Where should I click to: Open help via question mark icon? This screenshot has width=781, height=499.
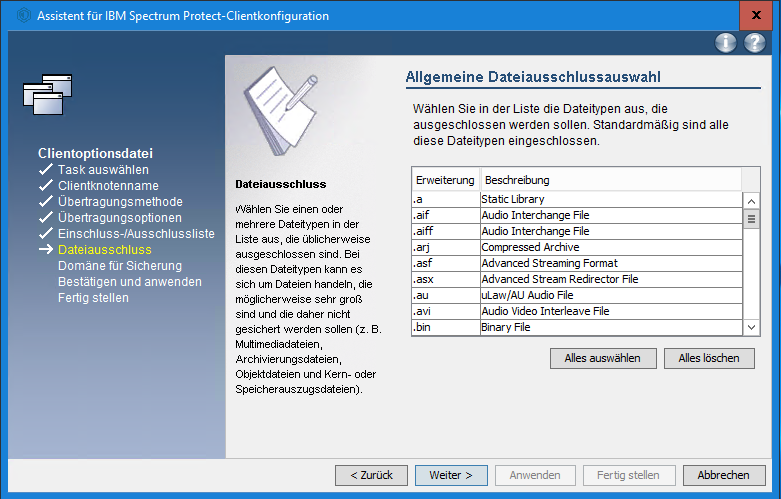(755, 43)
